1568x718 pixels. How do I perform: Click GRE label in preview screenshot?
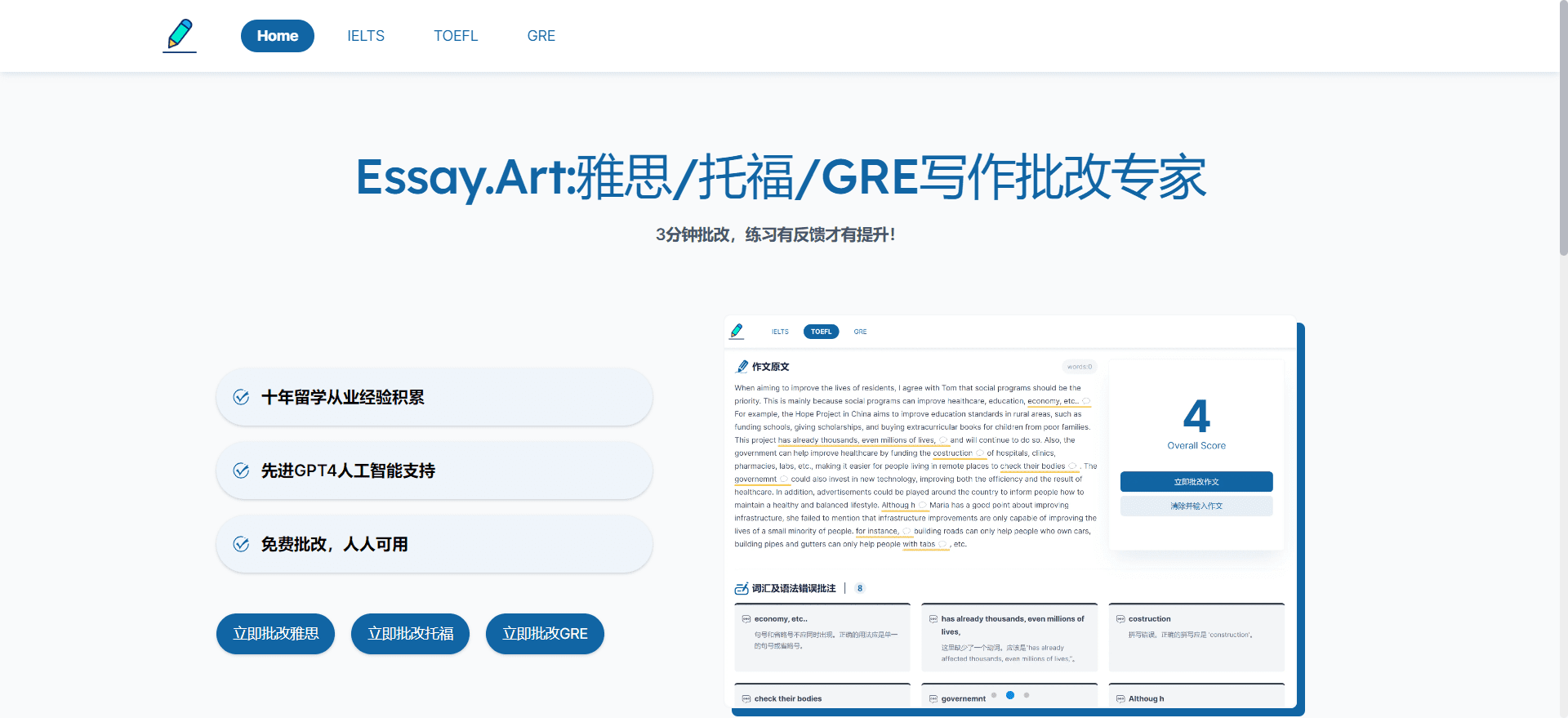[x=860, y=332]
